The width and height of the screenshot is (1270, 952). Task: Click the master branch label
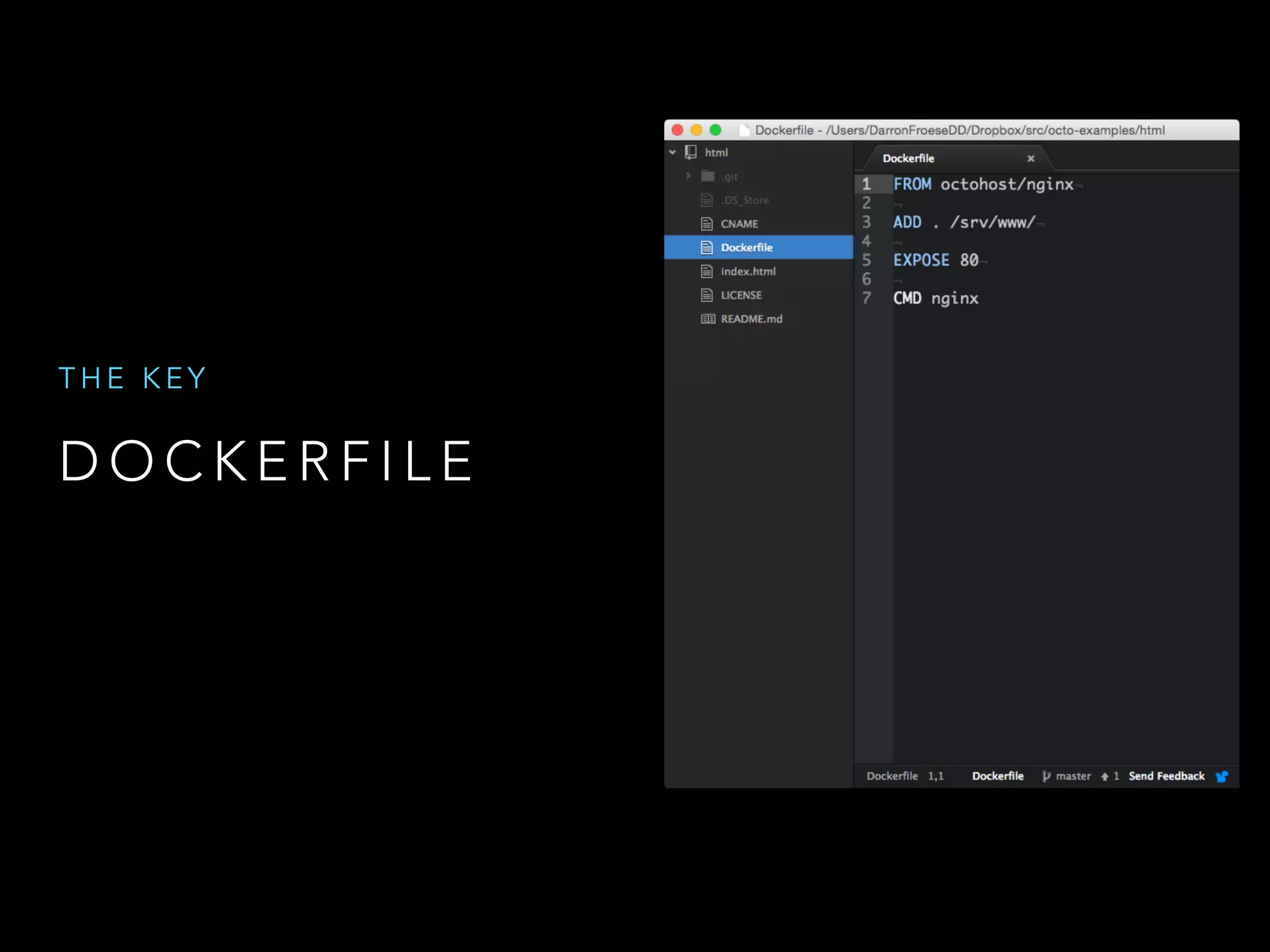(1073, 776)
